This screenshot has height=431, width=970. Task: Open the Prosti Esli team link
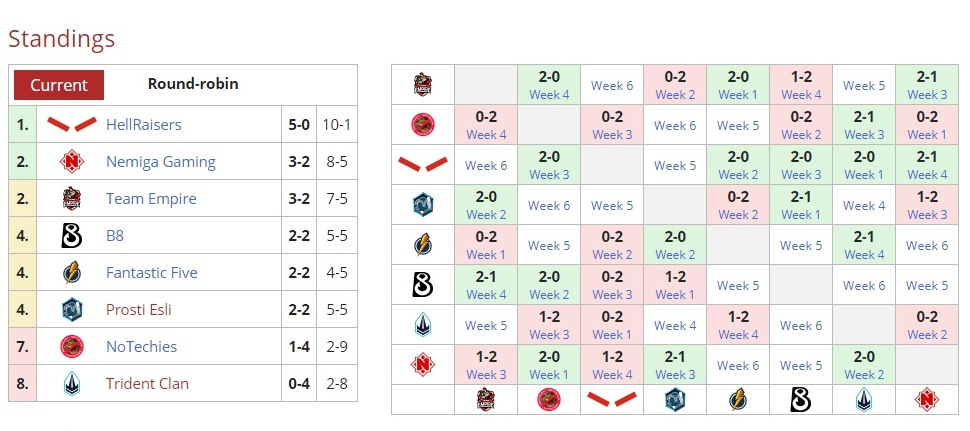click(138, 310)
